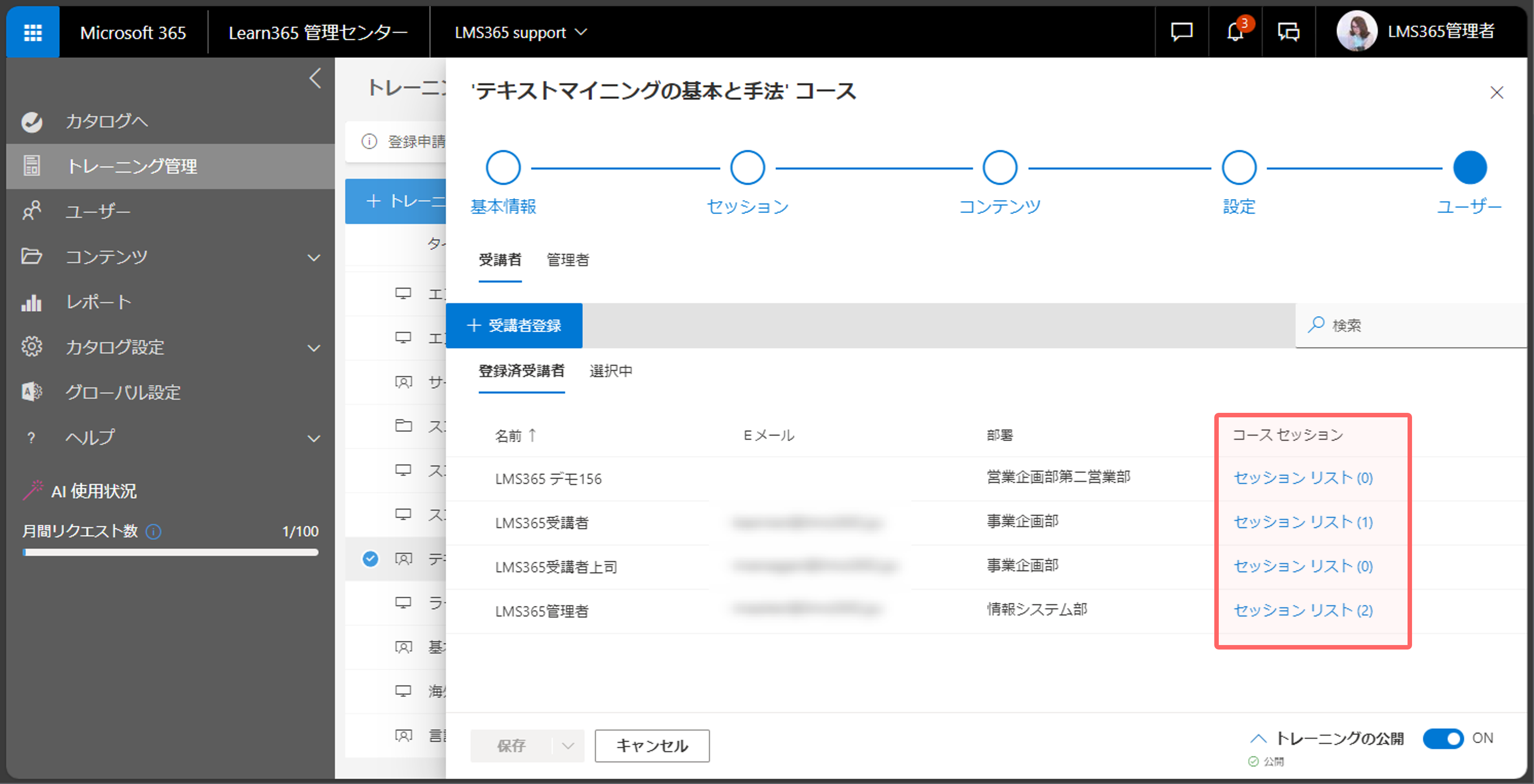Toggle the checked circle on selected training row
1534x784 pixels.
[x=370, y=559]
